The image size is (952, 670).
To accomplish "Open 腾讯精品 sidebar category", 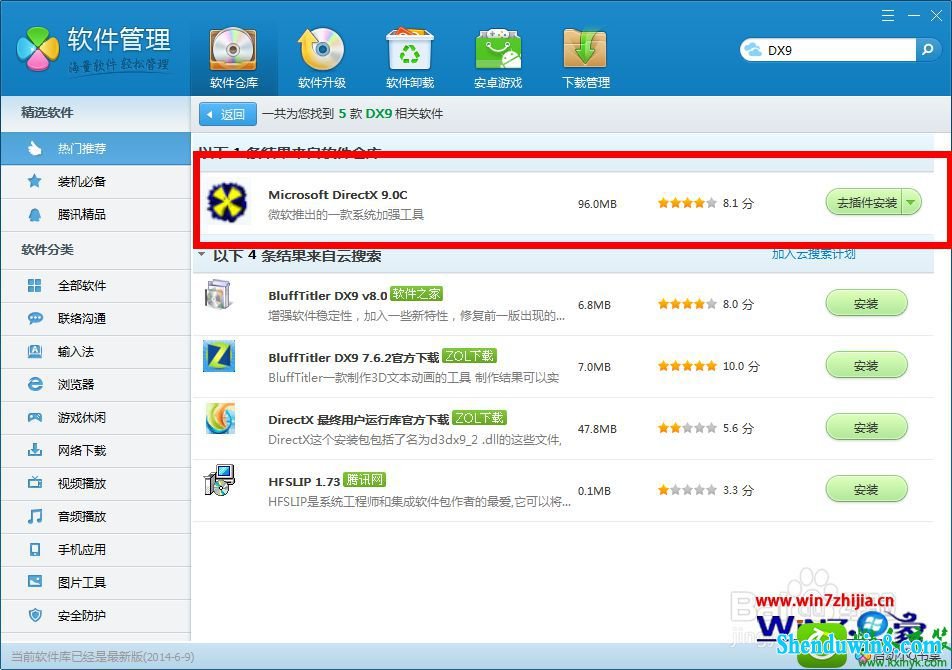I will [x=95, y=214].
